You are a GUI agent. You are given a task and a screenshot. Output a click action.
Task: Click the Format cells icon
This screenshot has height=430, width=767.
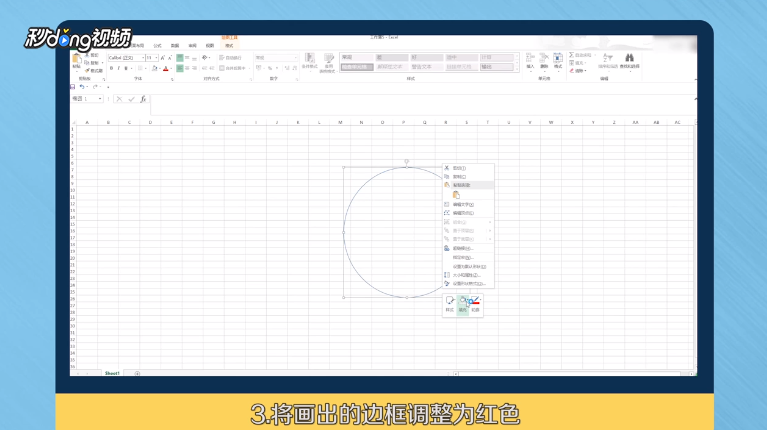click(x=558, y=58)
